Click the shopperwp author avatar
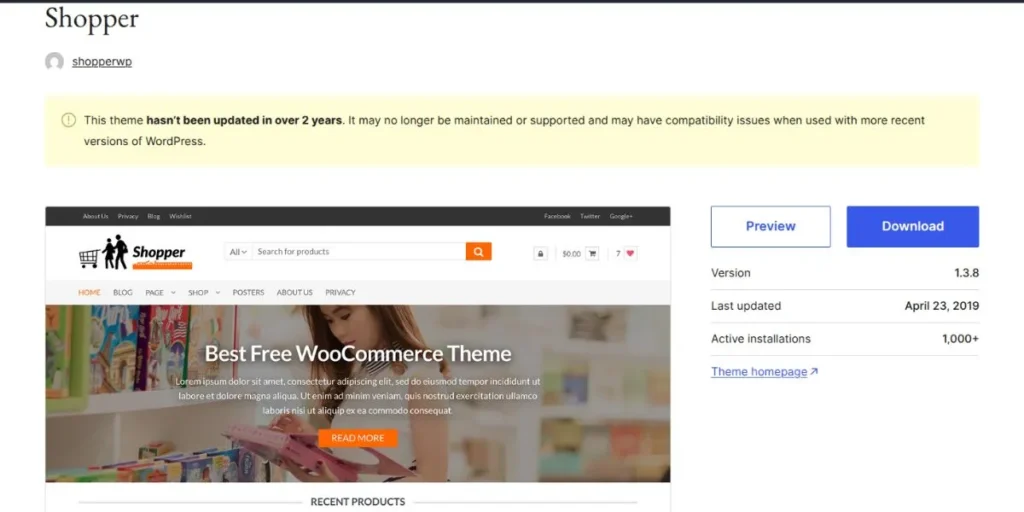 coord(54,62)
